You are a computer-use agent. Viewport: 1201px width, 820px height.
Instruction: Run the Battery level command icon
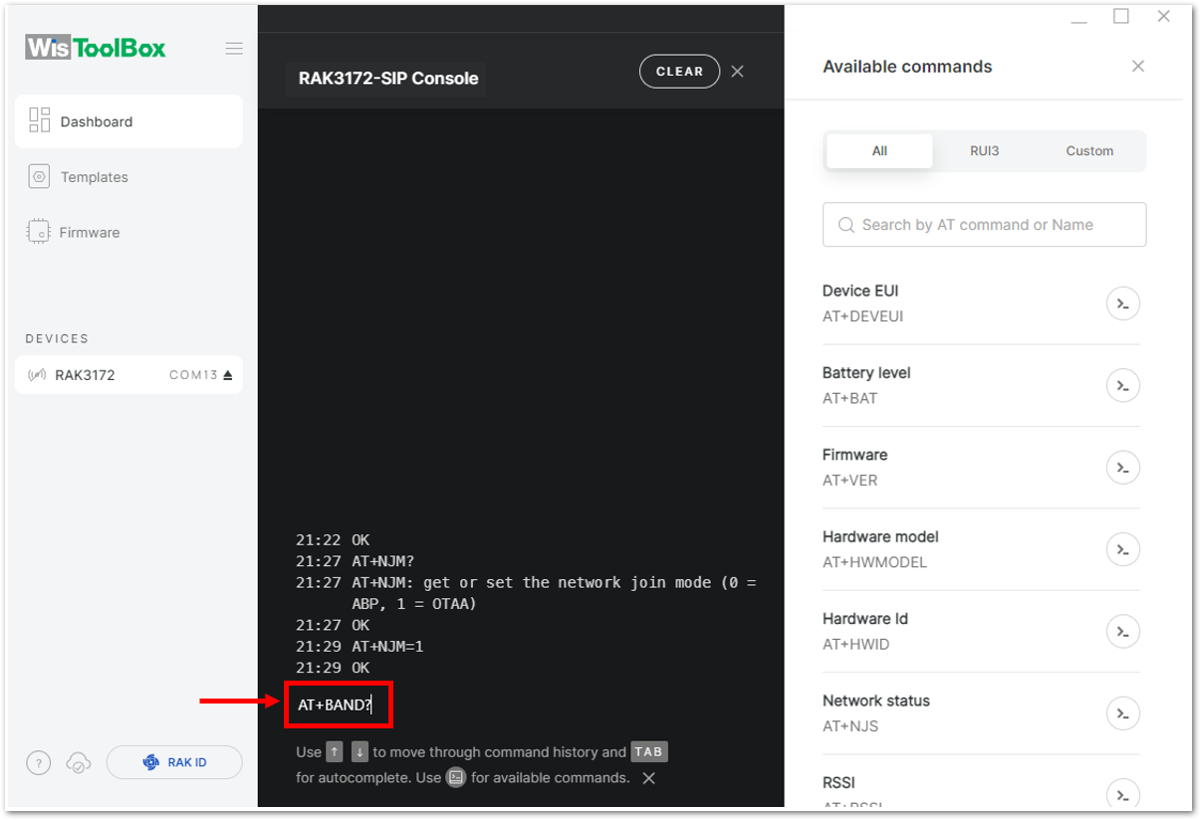[x=1123, y=386]
